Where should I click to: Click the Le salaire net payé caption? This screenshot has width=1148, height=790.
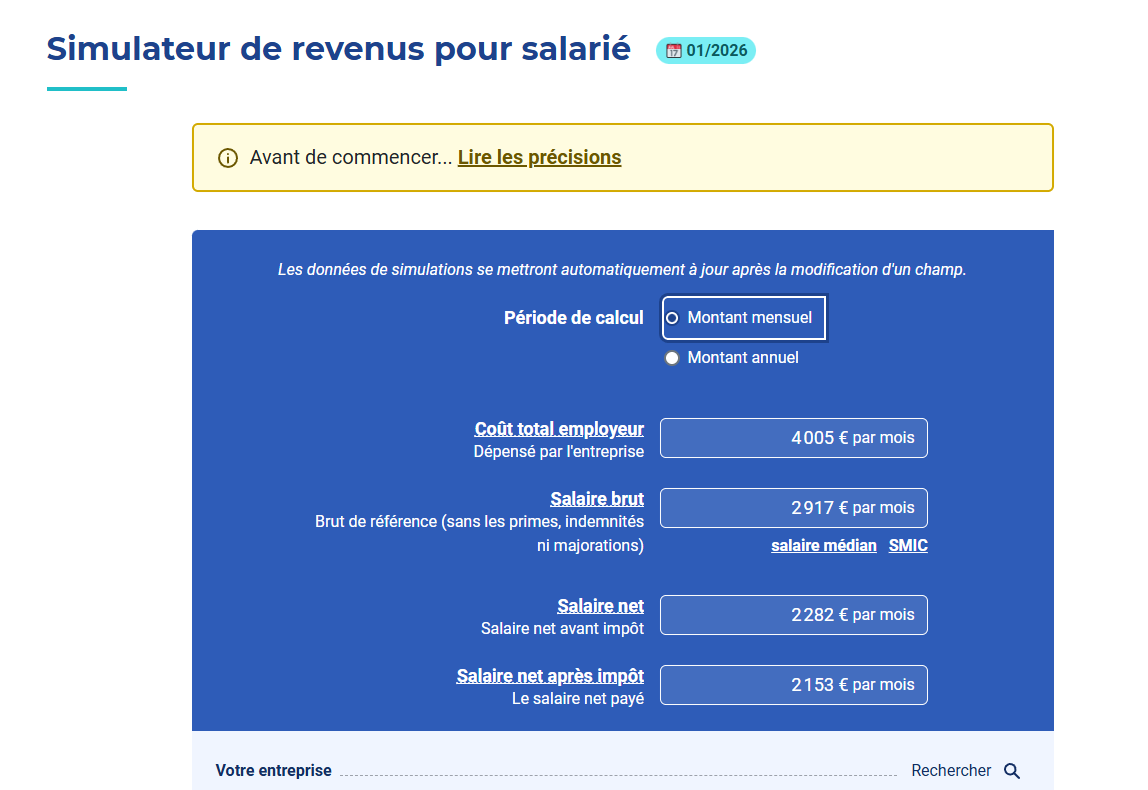(578, 699)
